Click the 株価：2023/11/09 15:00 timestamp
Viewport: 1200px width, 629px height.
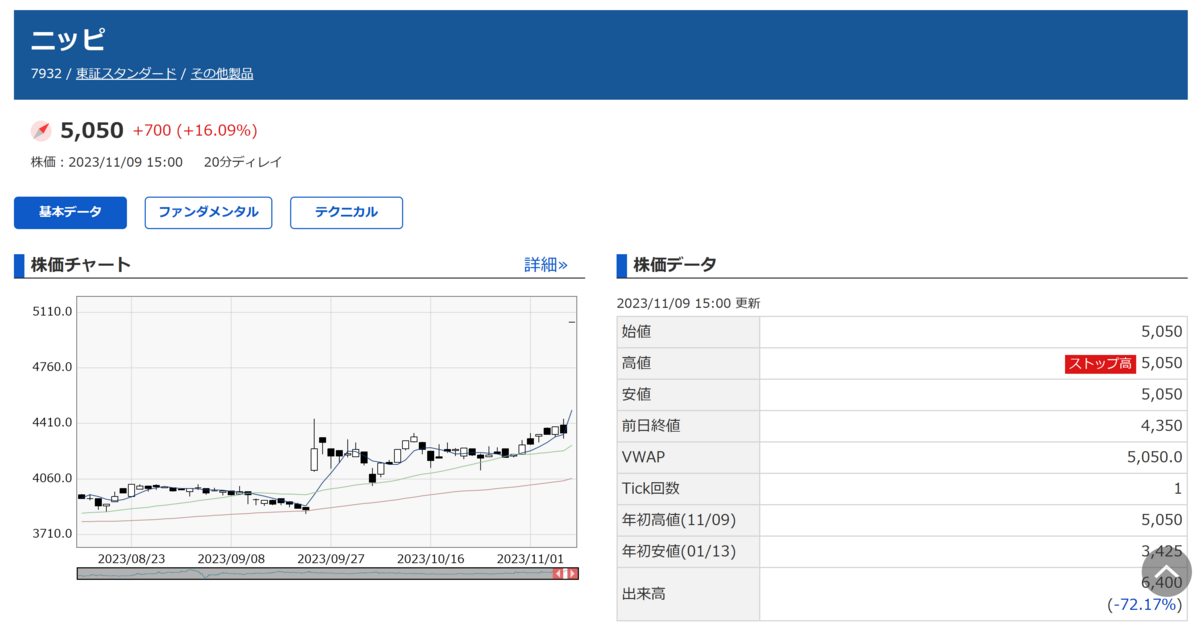pyautogui.click(x=106, y=162)
